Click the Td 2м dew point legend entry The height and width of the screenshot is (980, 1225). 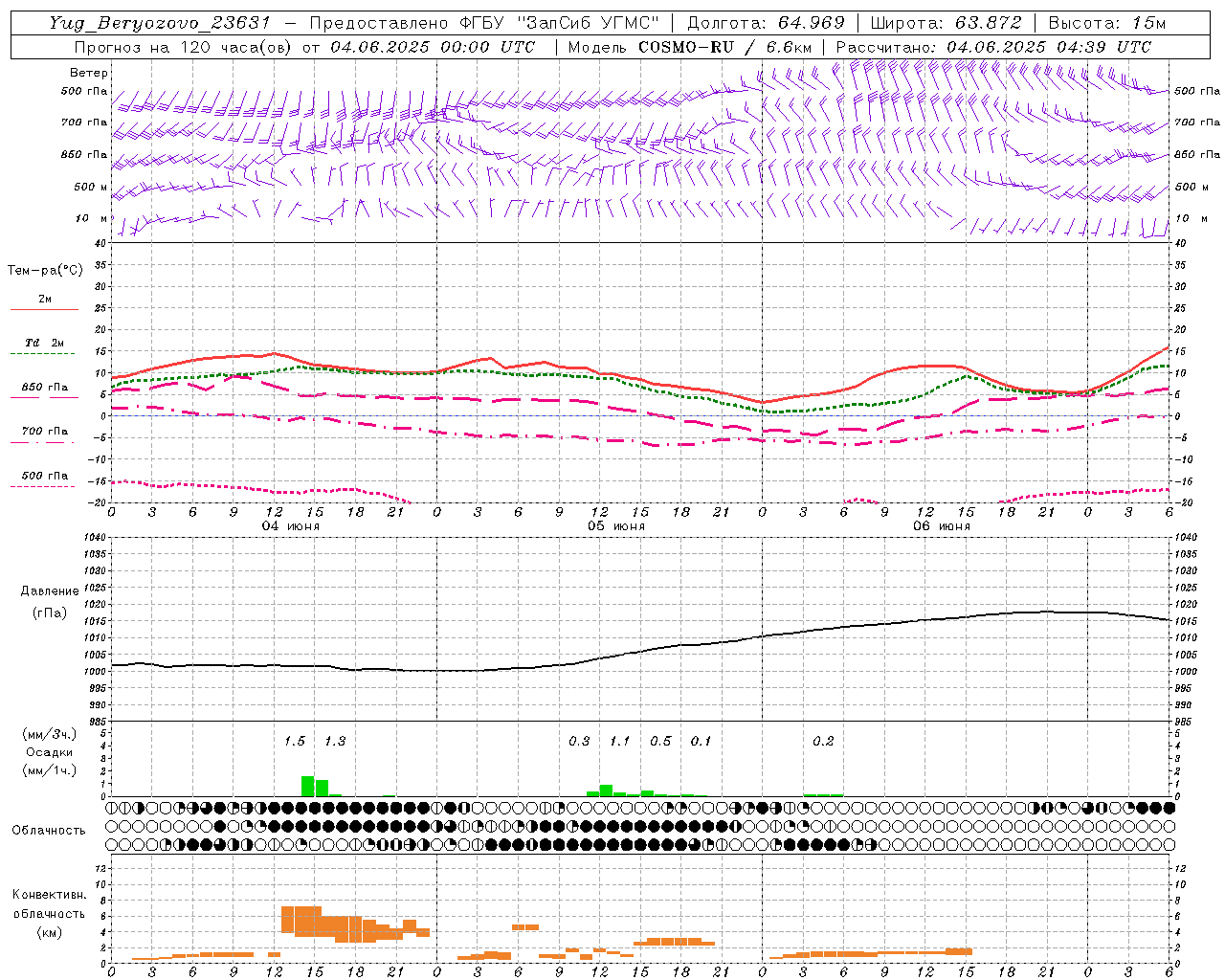[x=45, y=343]
